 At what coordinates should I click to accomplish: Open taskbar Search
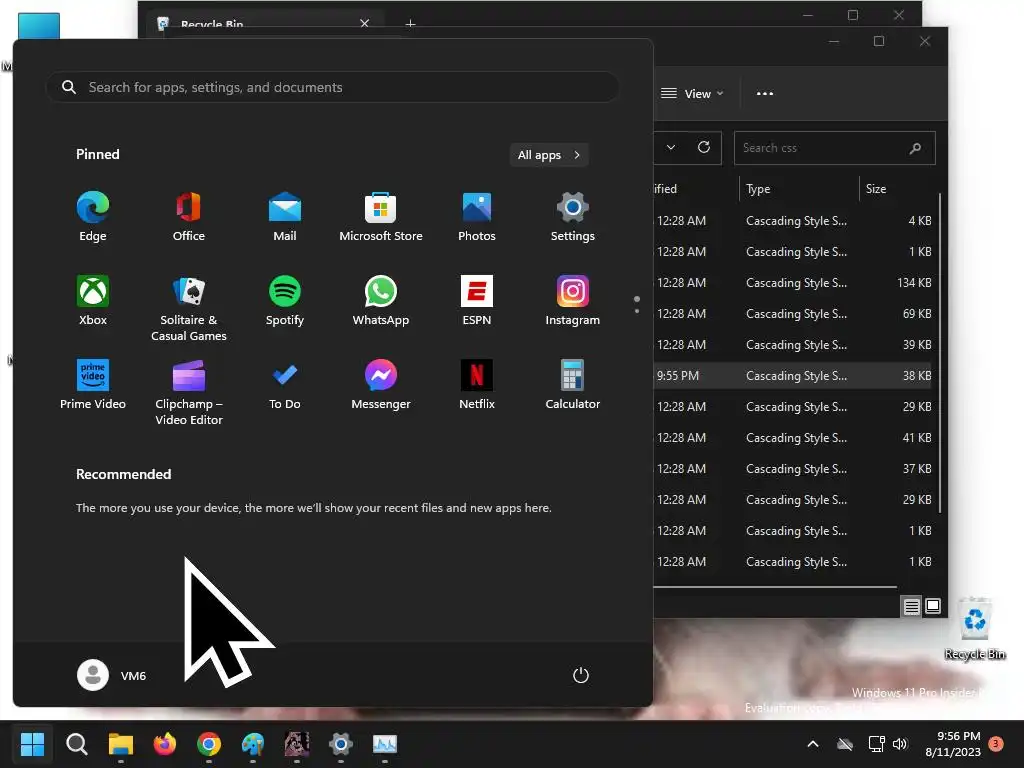tap(76, 744)
